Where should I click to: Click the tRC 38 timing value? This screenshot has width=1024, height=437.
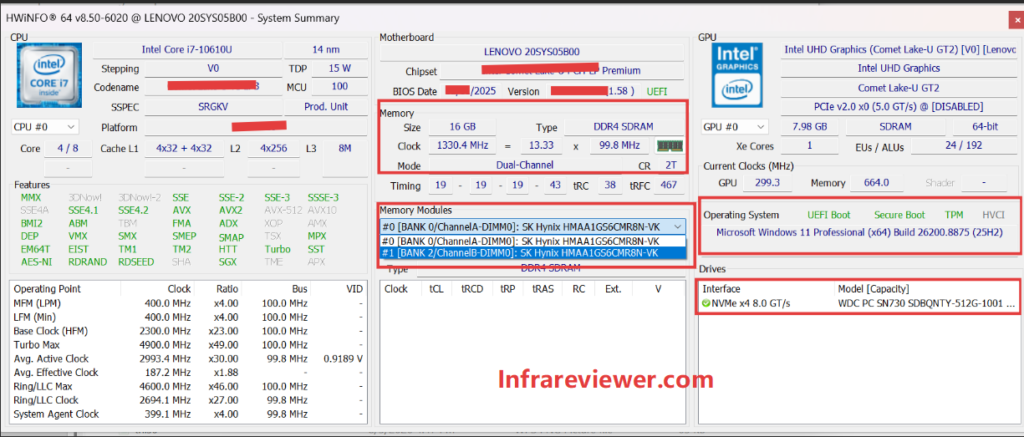coord(610,186)
